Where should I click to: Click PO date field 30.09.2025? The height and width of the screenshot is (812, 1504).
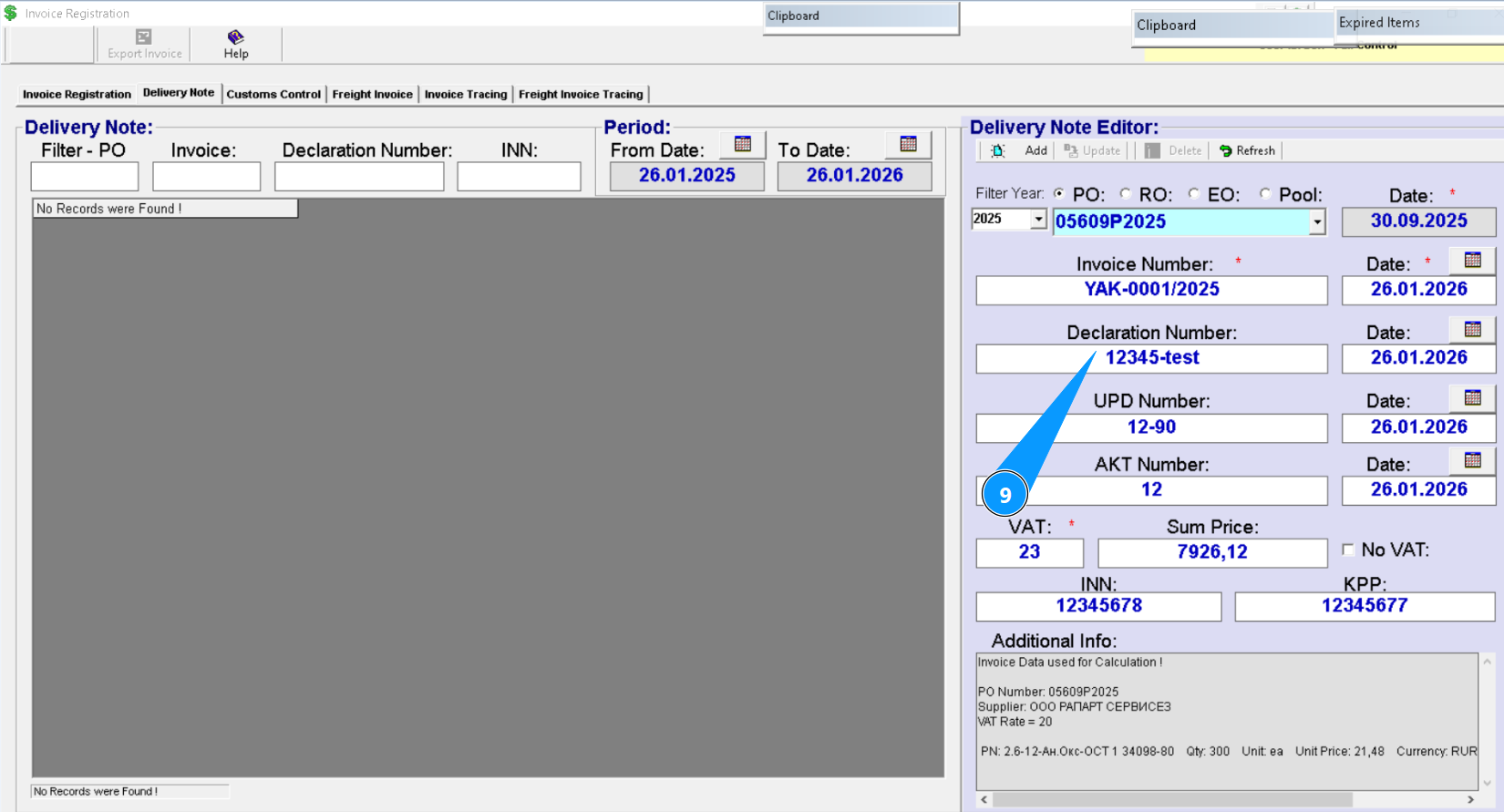1419,221
